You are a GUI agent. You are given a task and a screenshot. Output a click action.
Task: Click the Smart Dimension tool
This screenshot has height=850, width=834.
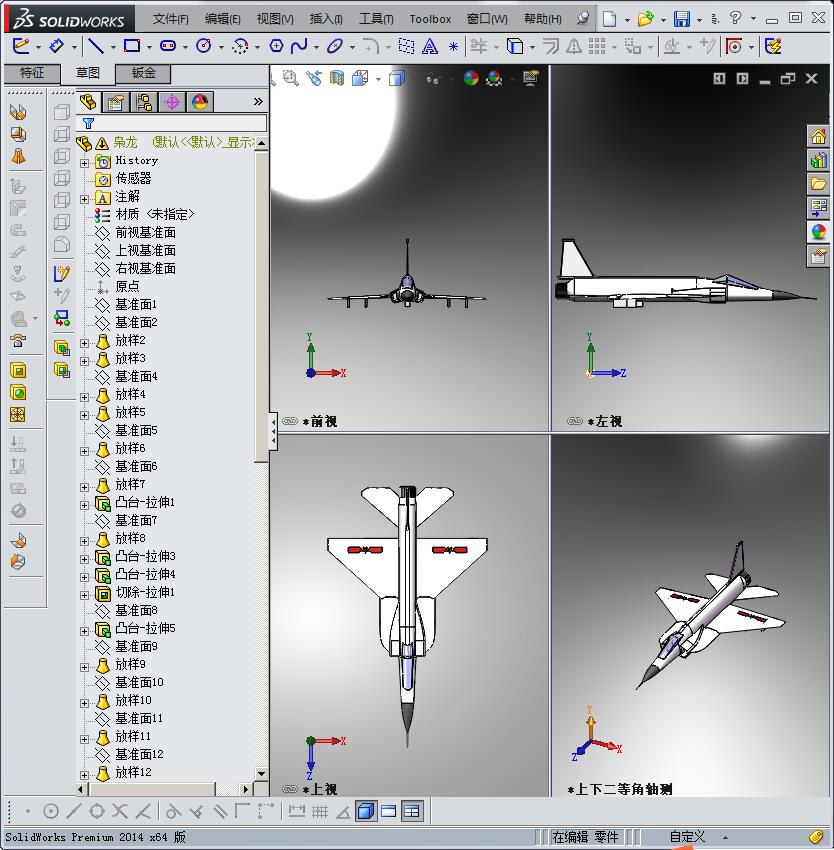56,46
